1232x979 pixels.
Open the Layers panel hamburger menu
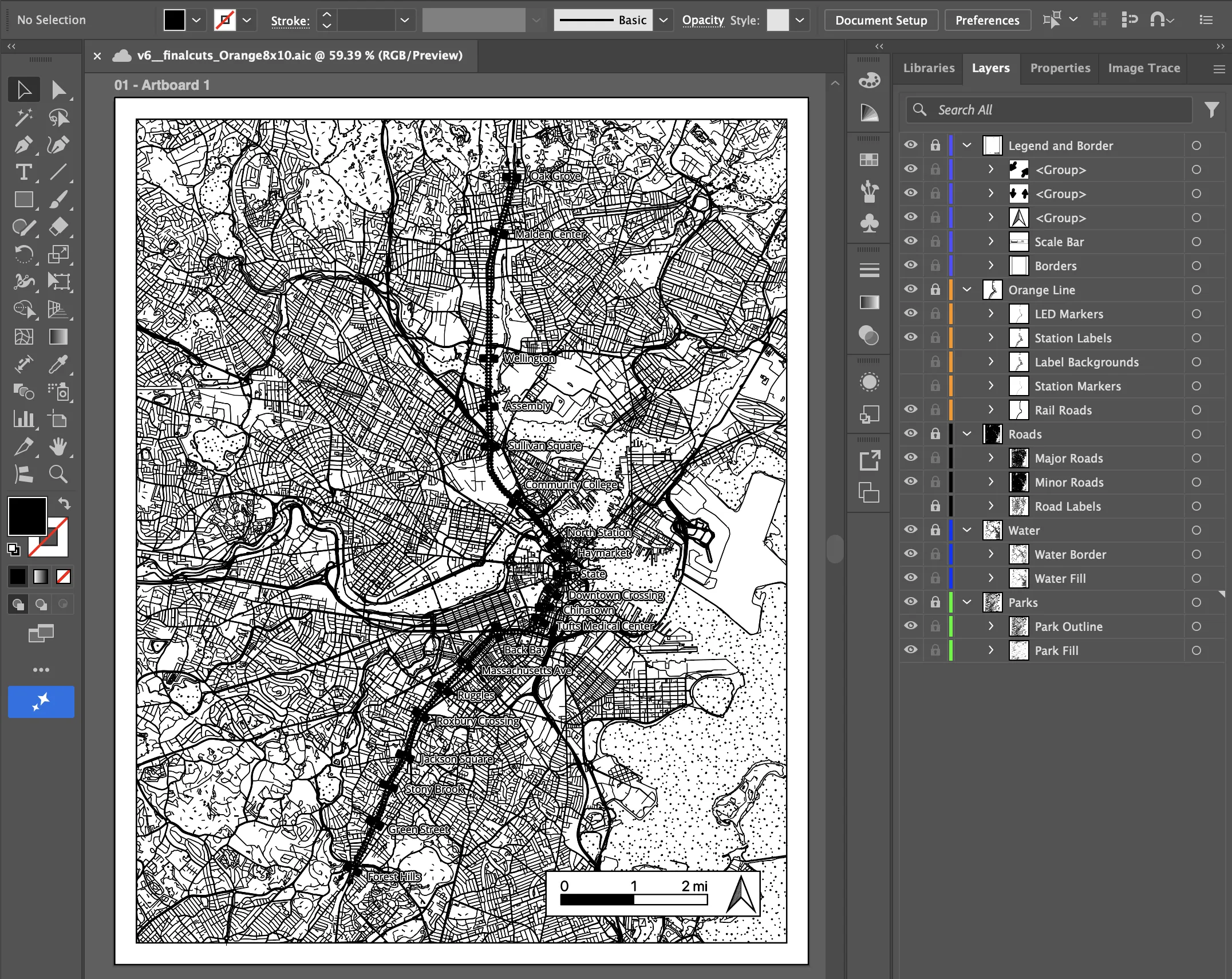click(1219, 69)
